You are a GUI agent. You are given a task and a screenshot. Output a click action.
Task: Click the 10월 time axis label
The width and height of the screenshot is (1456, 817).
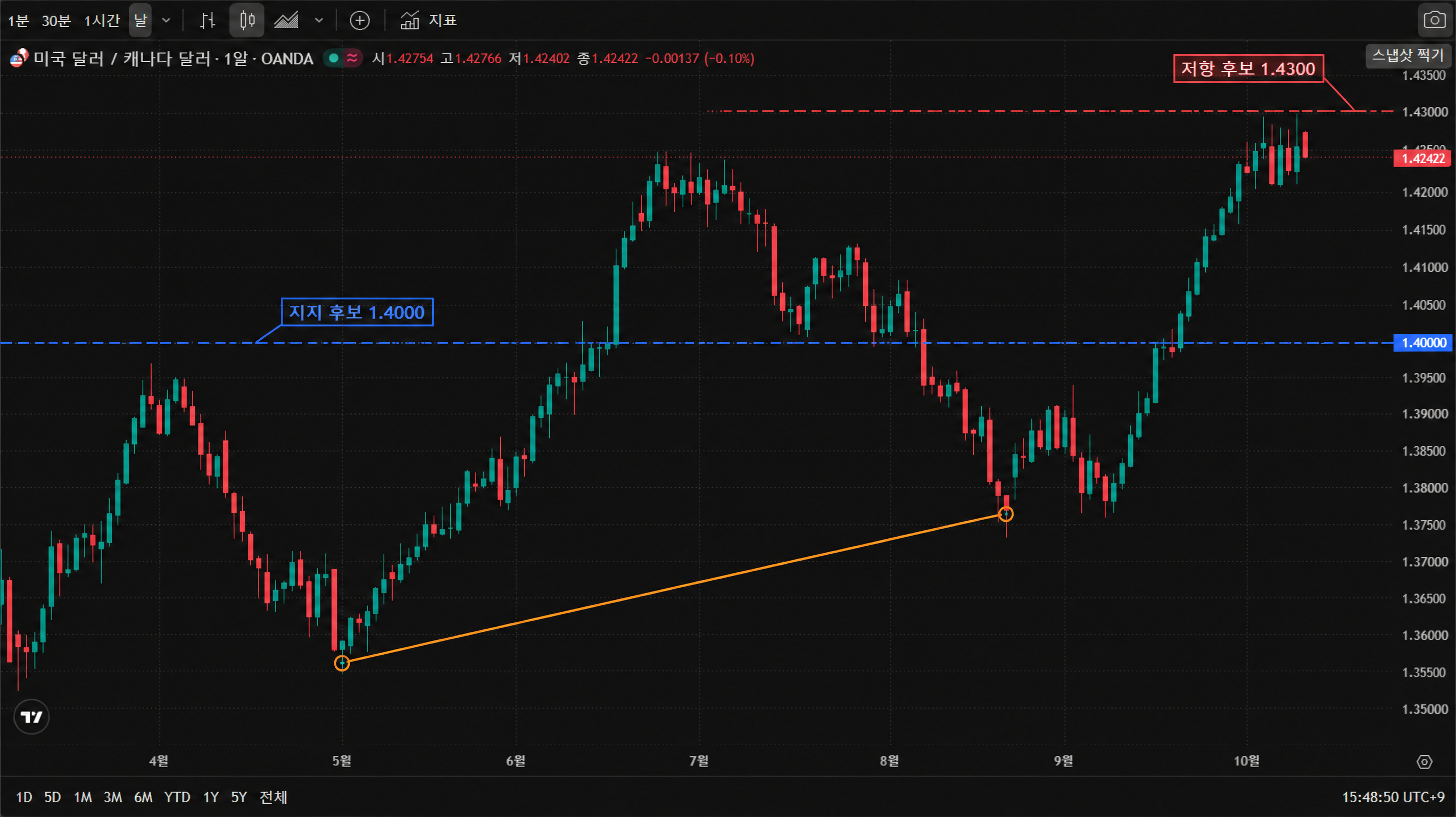1246,761
